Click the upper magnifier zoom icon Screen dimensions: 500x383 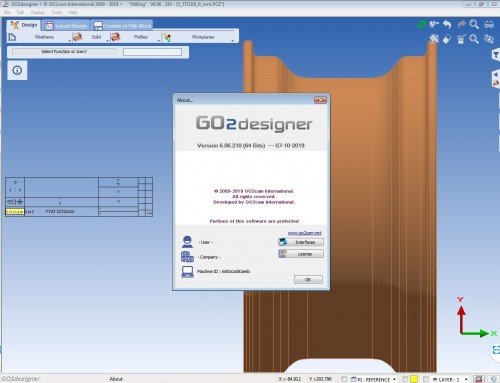(474, 24)
